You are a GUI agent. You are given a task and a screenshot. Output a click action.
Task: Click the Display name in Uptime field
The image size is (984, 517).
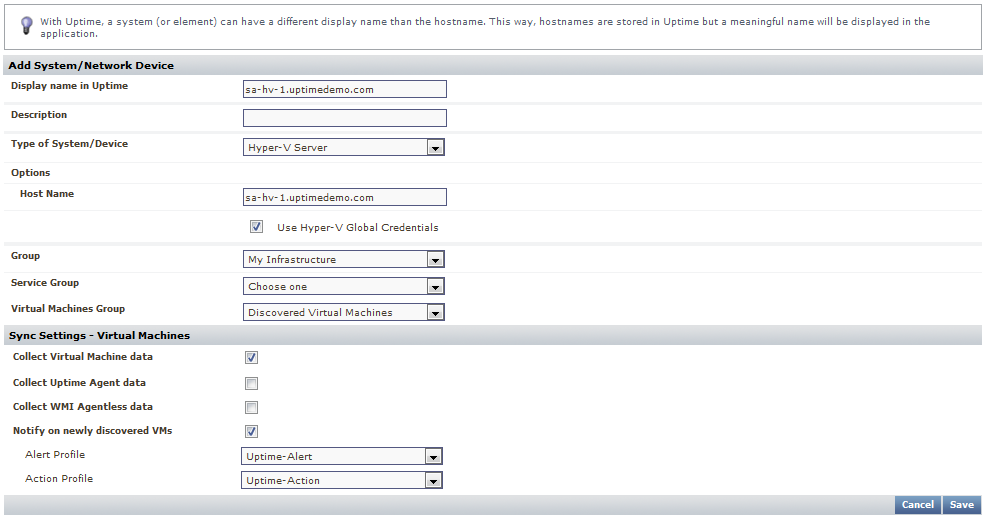tap(344, 89)
